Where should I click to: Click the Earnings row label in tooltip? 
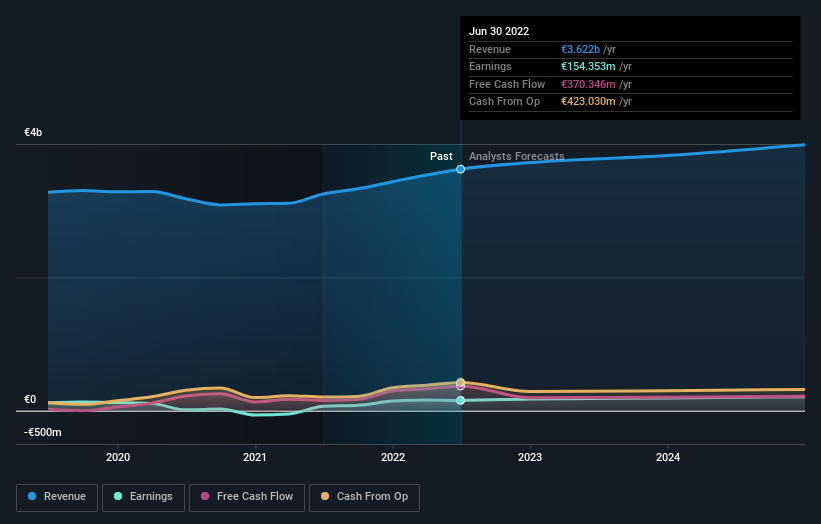click(x=490, y=66)
